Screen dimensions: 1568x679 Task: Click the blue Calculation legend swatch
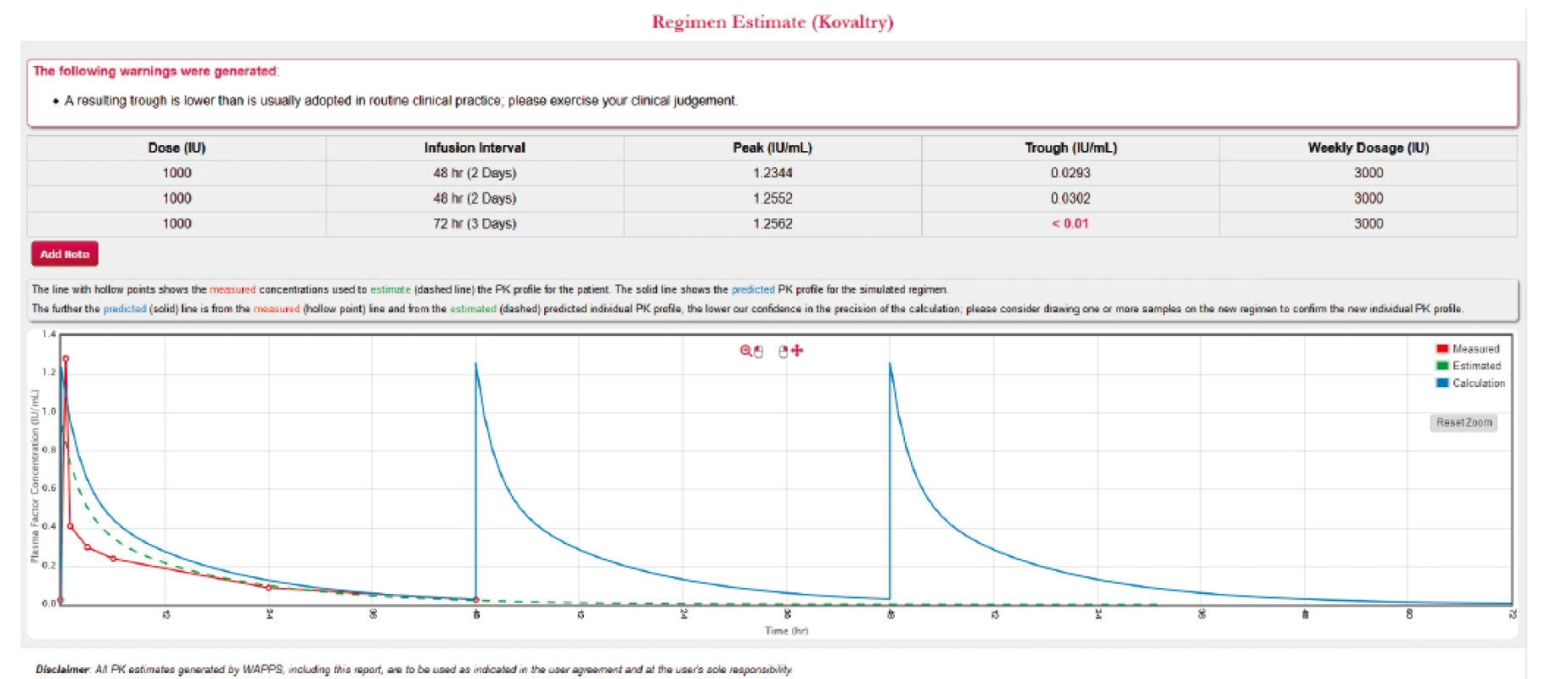pyautogui.click(x=1442, y=383)
